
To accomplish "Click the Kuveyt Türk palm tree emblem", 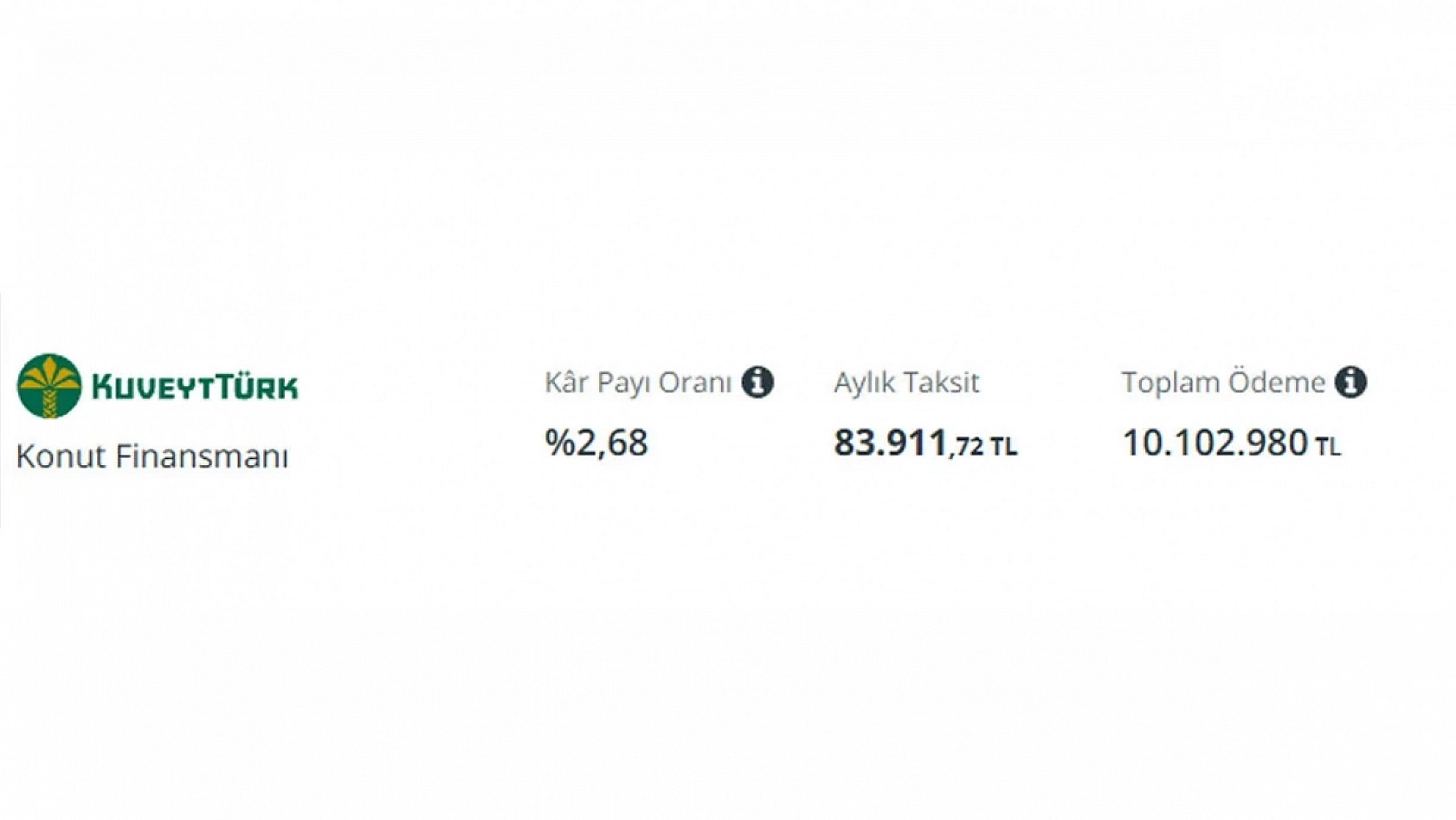I will [49, 386].
